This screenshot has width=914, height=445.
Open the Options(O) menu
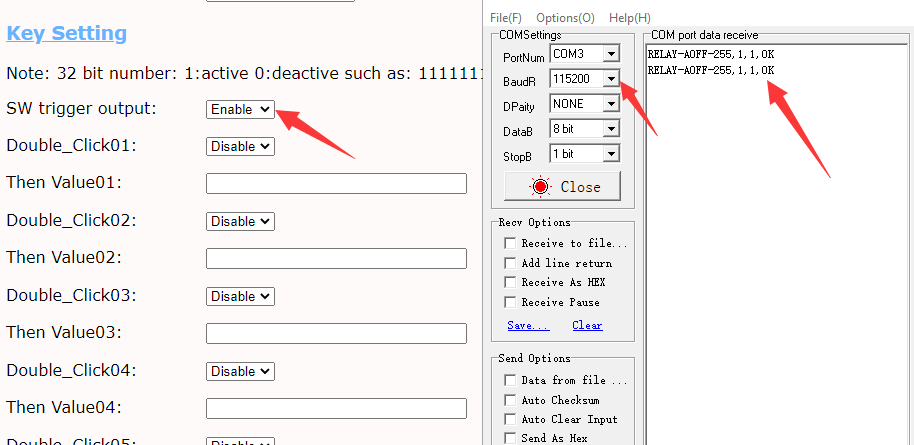(565, 18)
